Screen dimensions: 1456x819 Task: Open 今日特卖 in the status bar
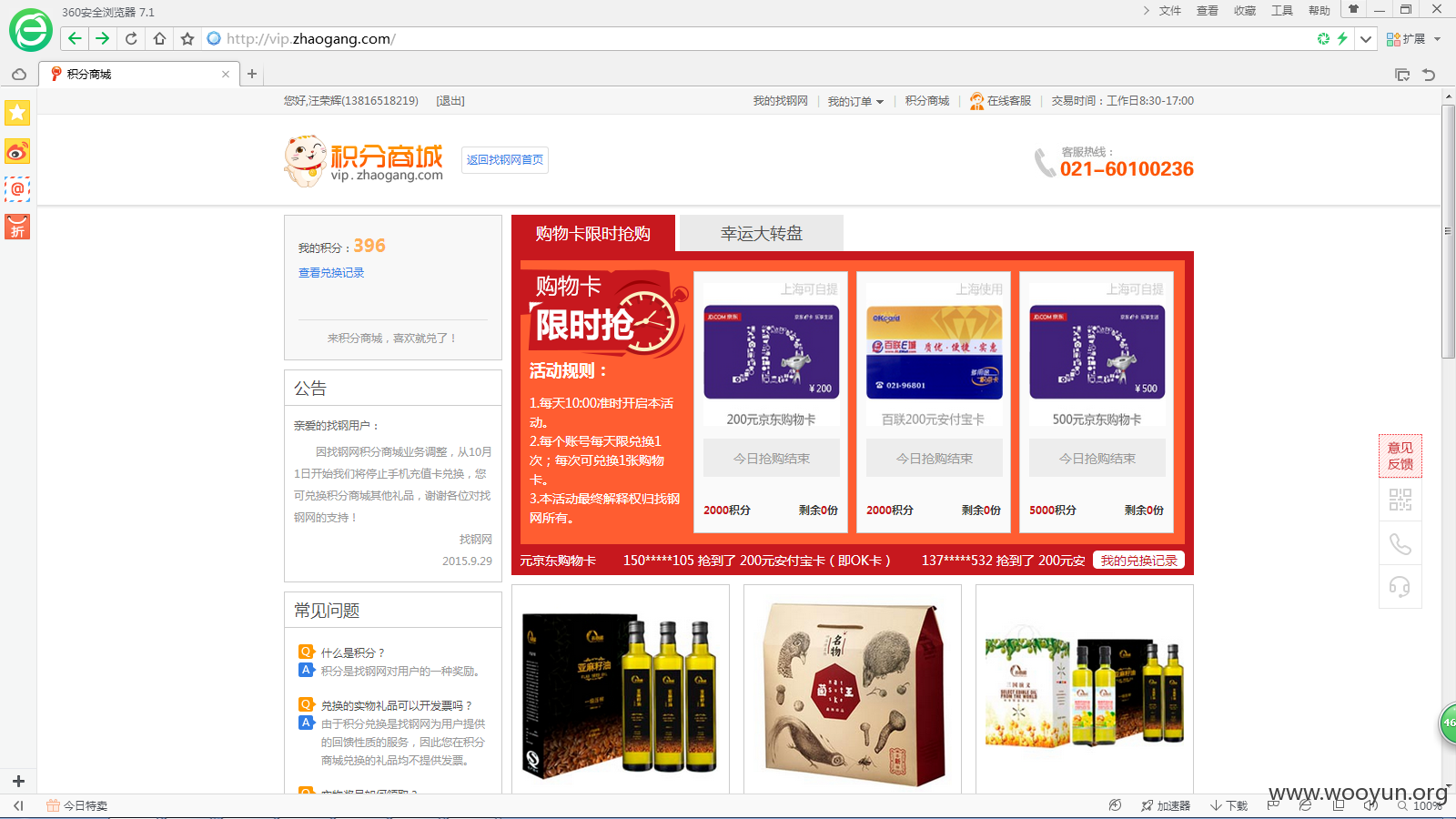tap(77, 805)
